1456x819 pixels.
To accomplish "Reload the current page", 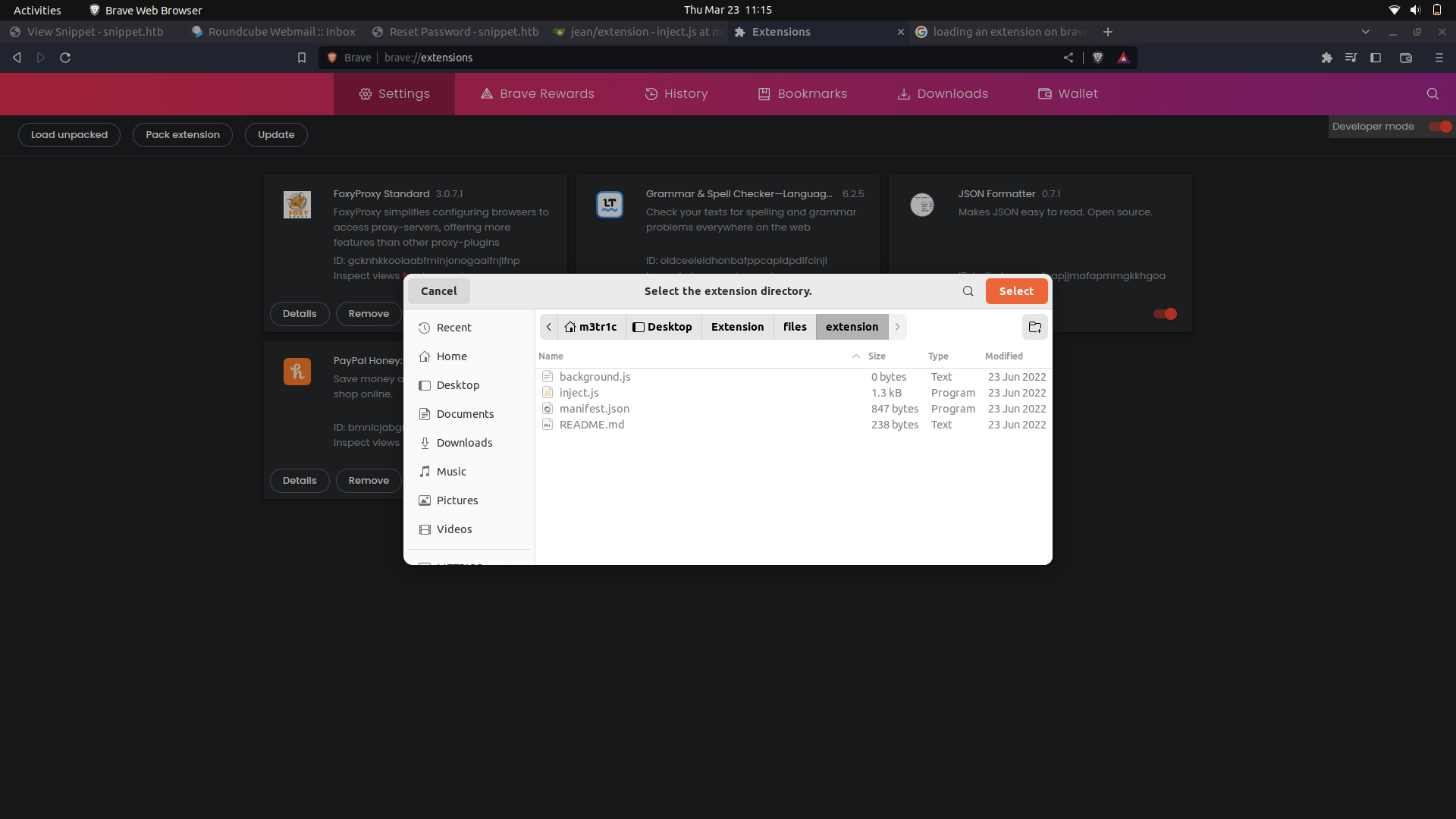I will click(65, 58).
